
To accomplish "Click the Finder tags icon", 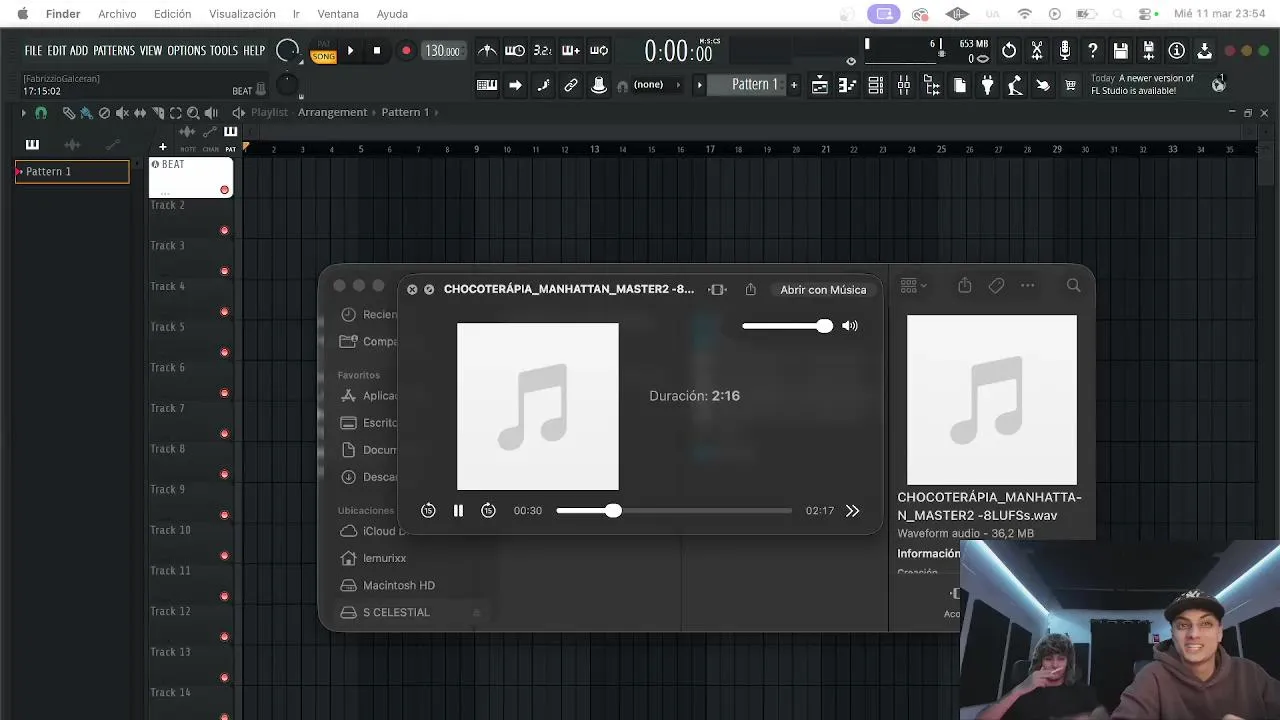I will coord(996,286).
